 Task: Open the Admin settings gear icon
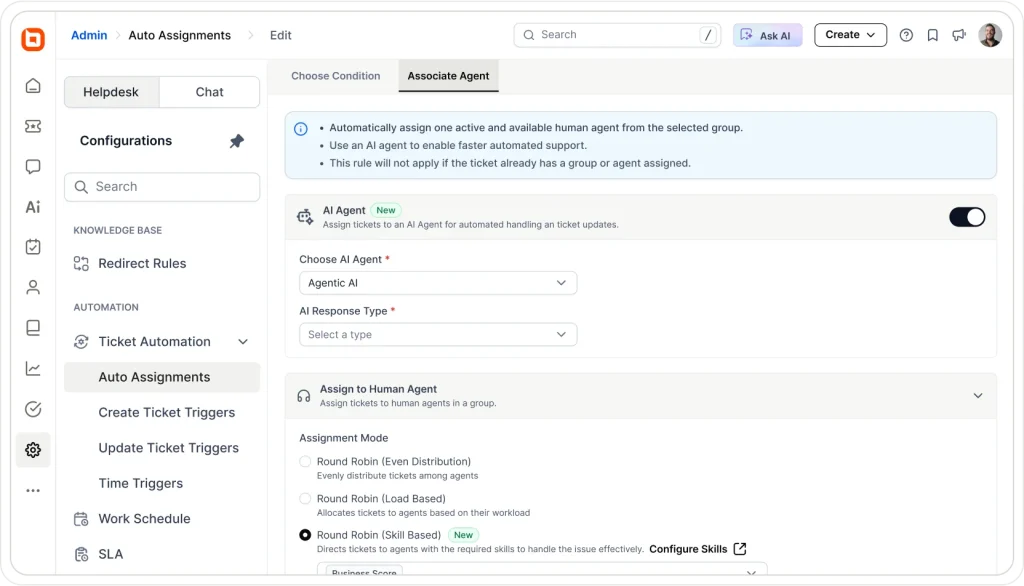click(33, 449)
